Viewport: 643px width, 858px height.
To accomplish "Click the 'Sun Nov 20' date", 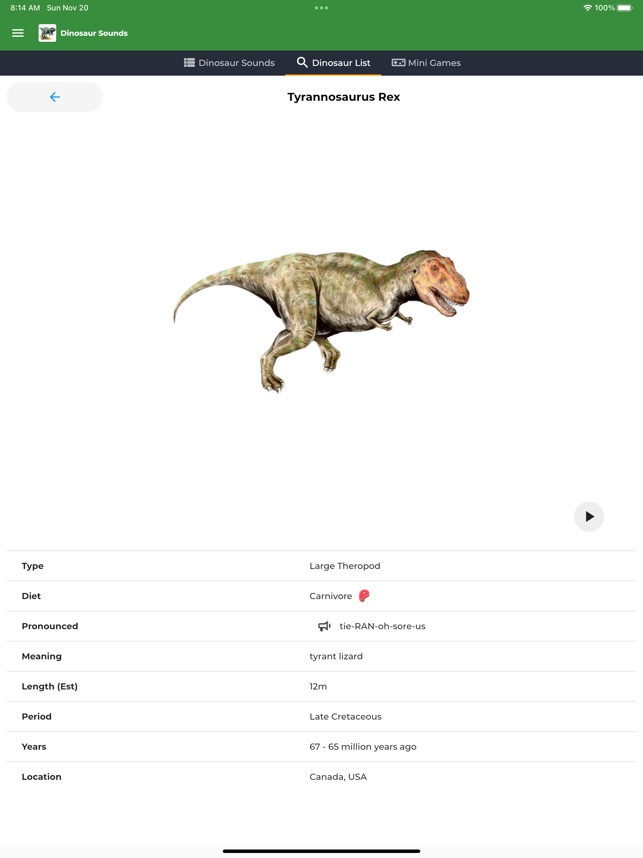I will [67, 8].
